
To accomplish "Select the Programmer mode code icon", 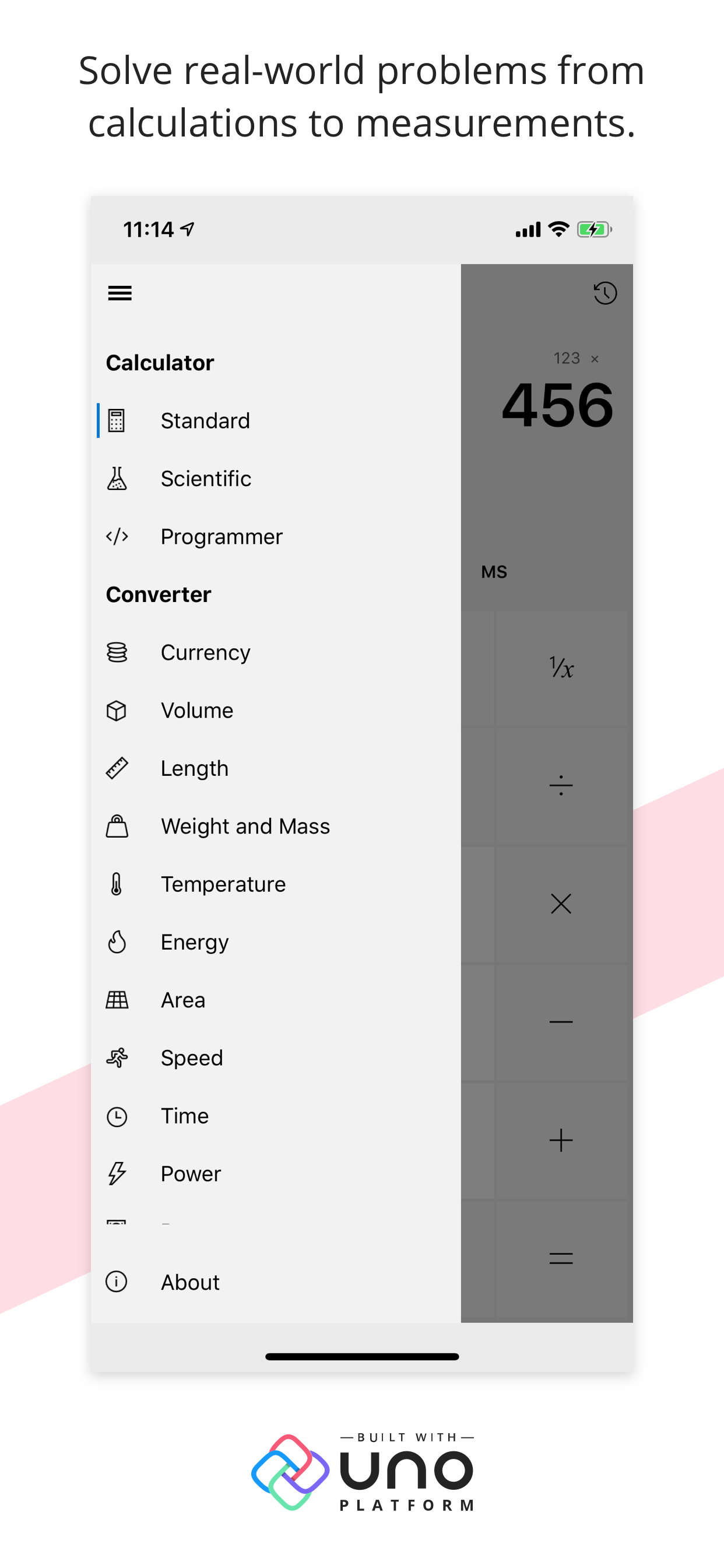I will coord(116,536).
